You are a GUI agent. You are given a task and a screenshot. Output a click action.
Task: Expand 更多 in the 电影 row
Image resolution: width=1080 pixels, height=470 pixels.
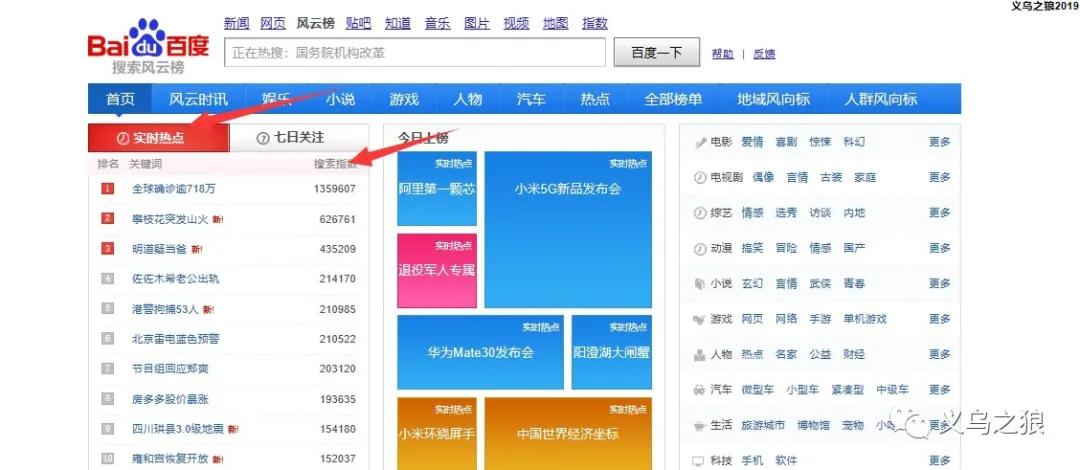coord(939,142)
